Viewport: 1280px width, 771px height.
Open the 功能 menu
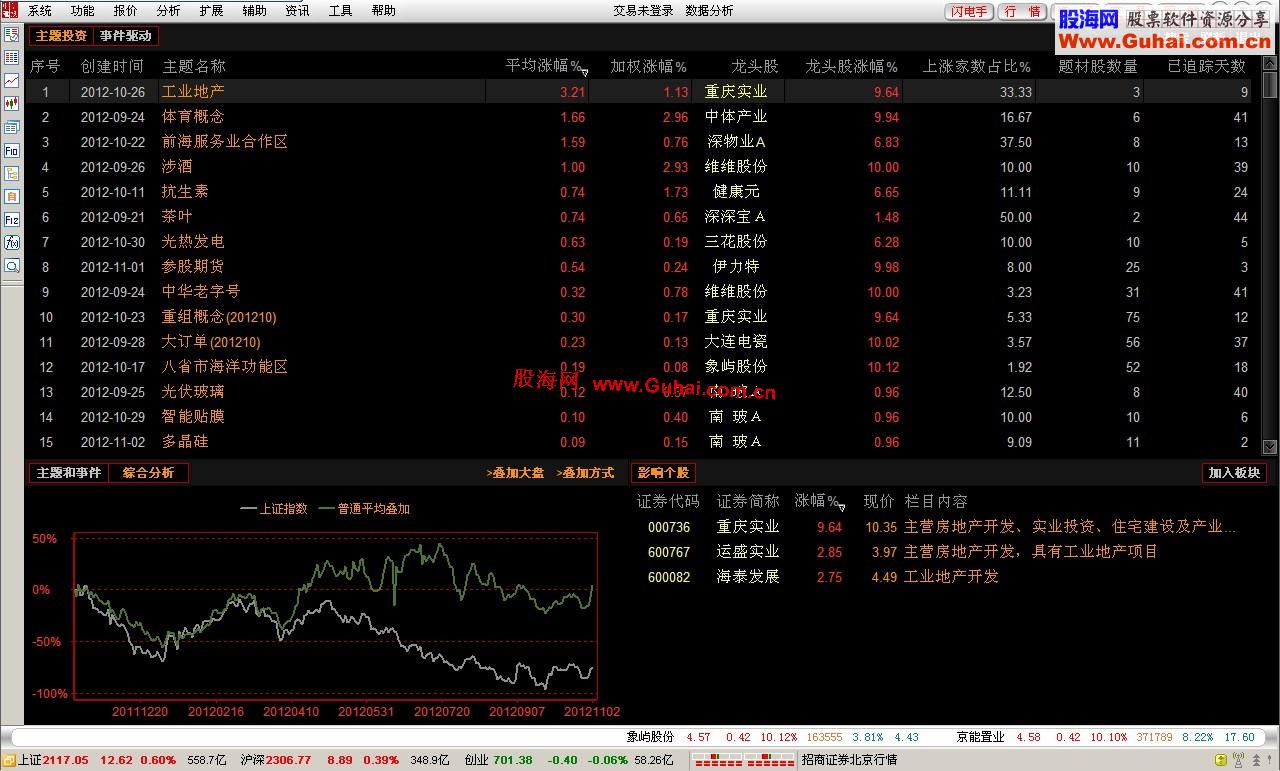(x=83, y=11)
